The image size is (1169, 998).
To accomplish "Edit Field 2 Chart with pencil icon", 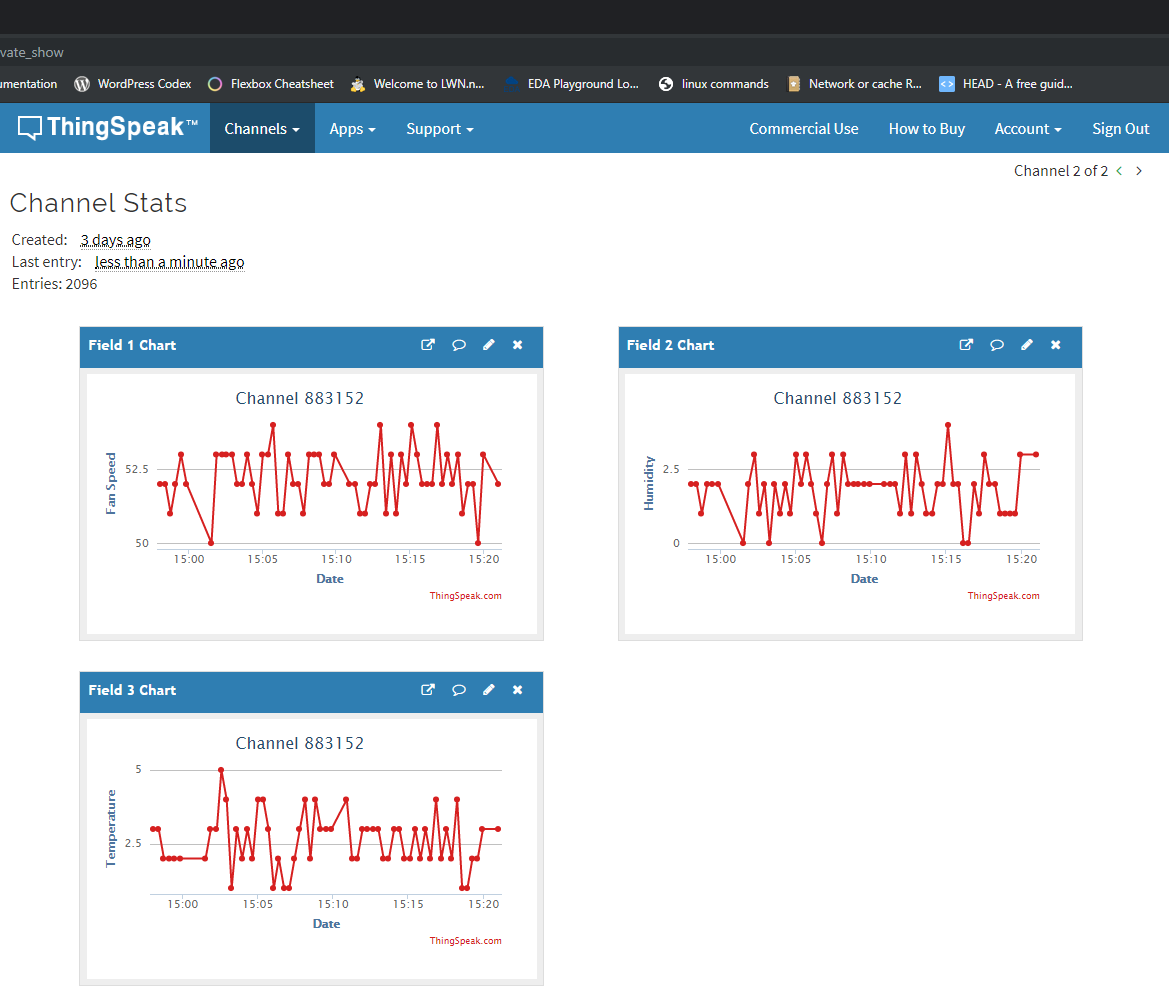I will coord(1027,344).
